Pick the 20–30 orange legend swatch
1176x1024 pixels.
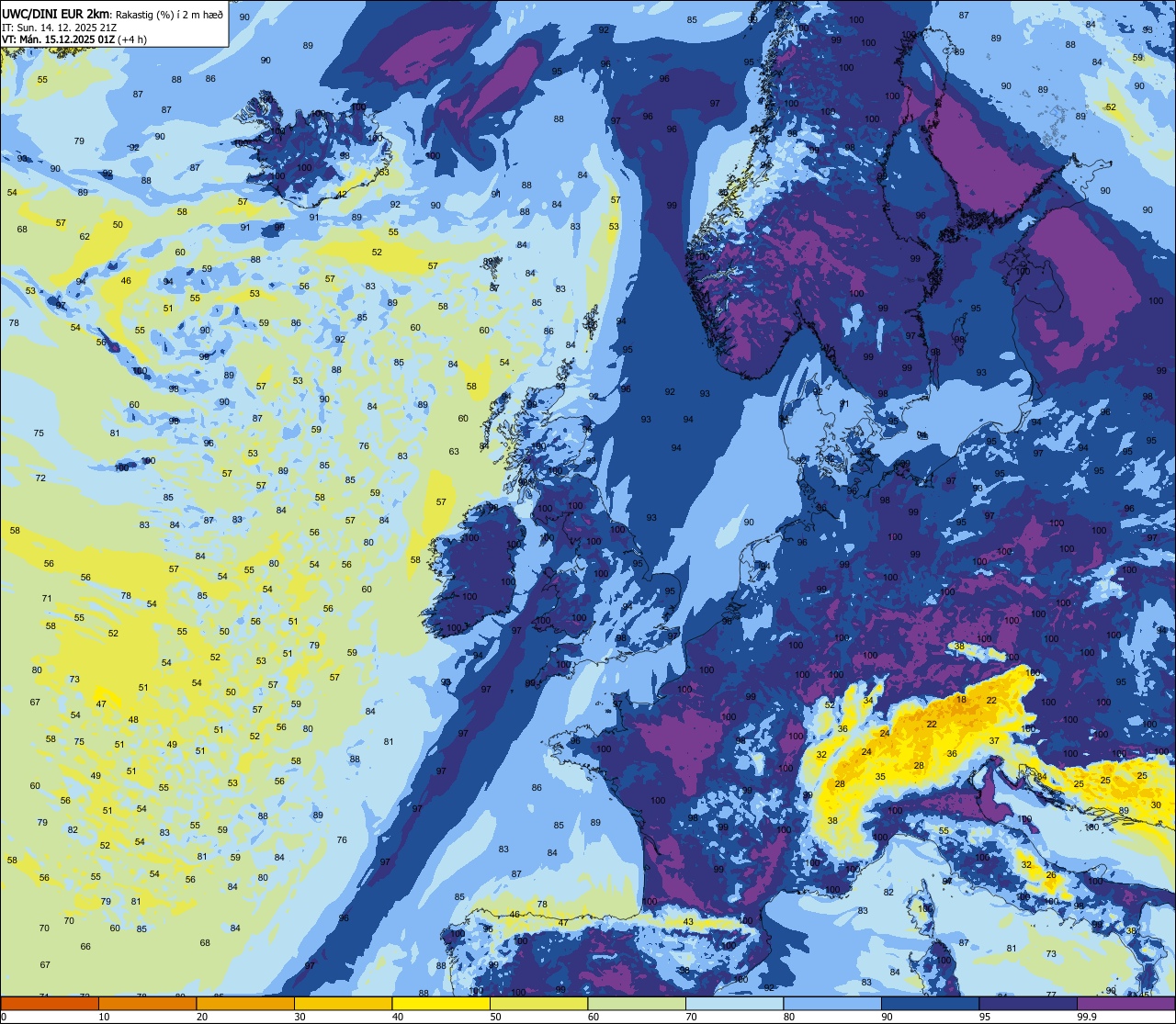[x=245, y=1004]
